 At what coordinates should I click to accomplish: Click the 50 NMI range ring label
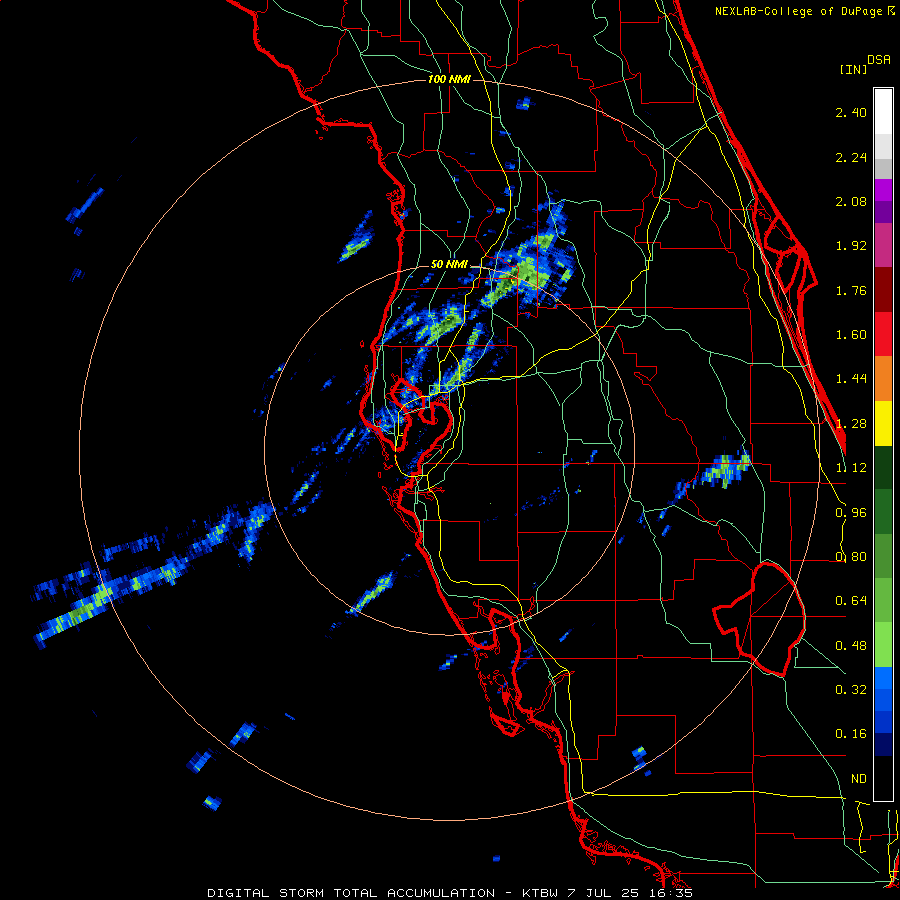click(x=449, y=265)
